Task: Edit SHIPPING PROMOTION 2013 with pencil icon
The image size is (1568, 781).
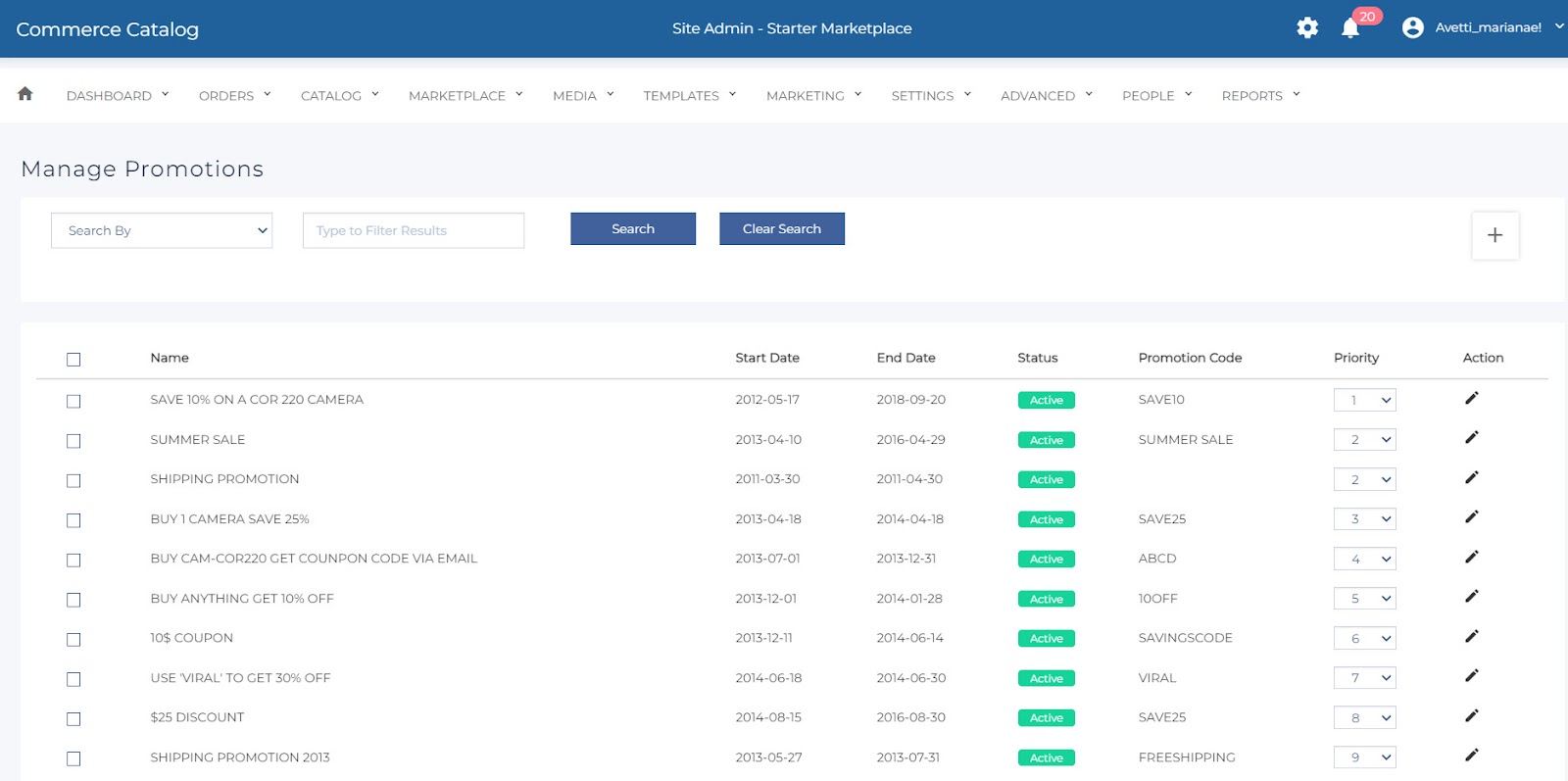Action: (1471, 756)
